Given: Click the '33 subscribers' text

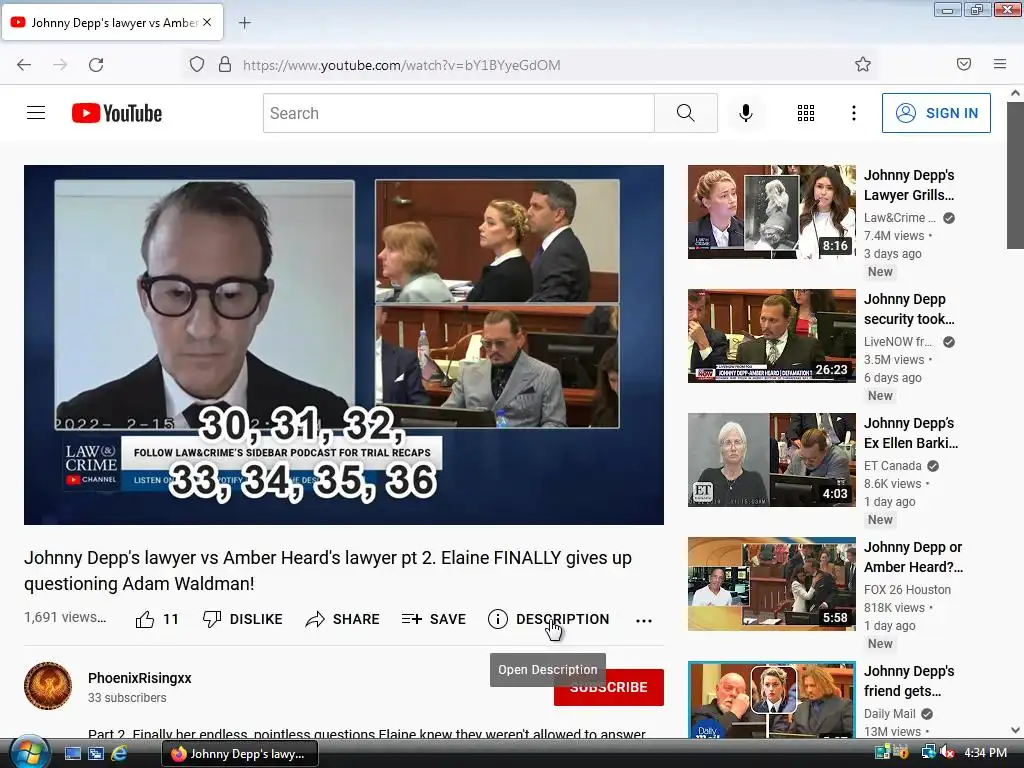Looking at the screenshot, I should coord(127,697).
